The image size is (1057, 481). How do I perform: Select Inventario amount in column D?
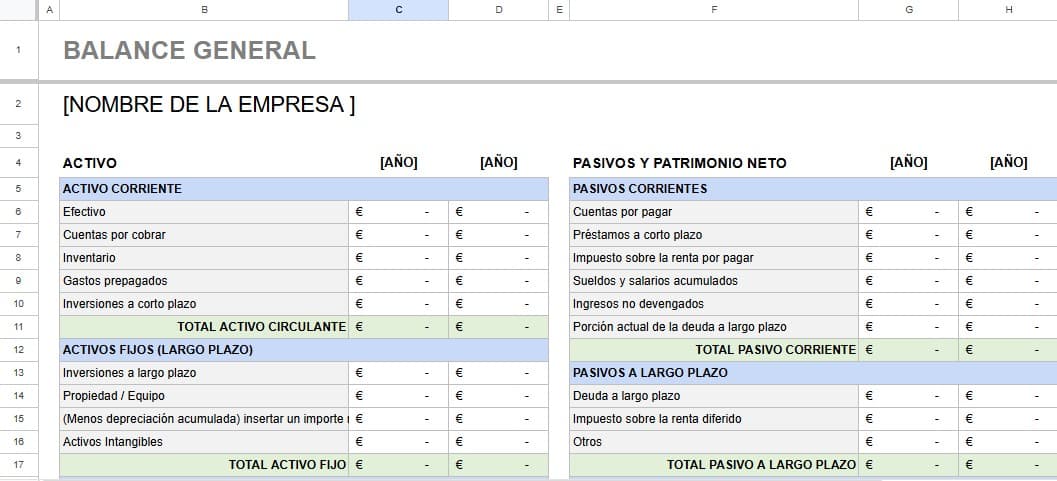tap(498, 257)
